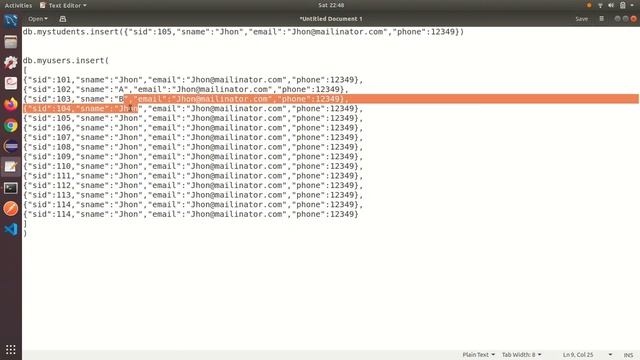
Task: Click the sid 111 line
Action: click(x=193, y=176)
